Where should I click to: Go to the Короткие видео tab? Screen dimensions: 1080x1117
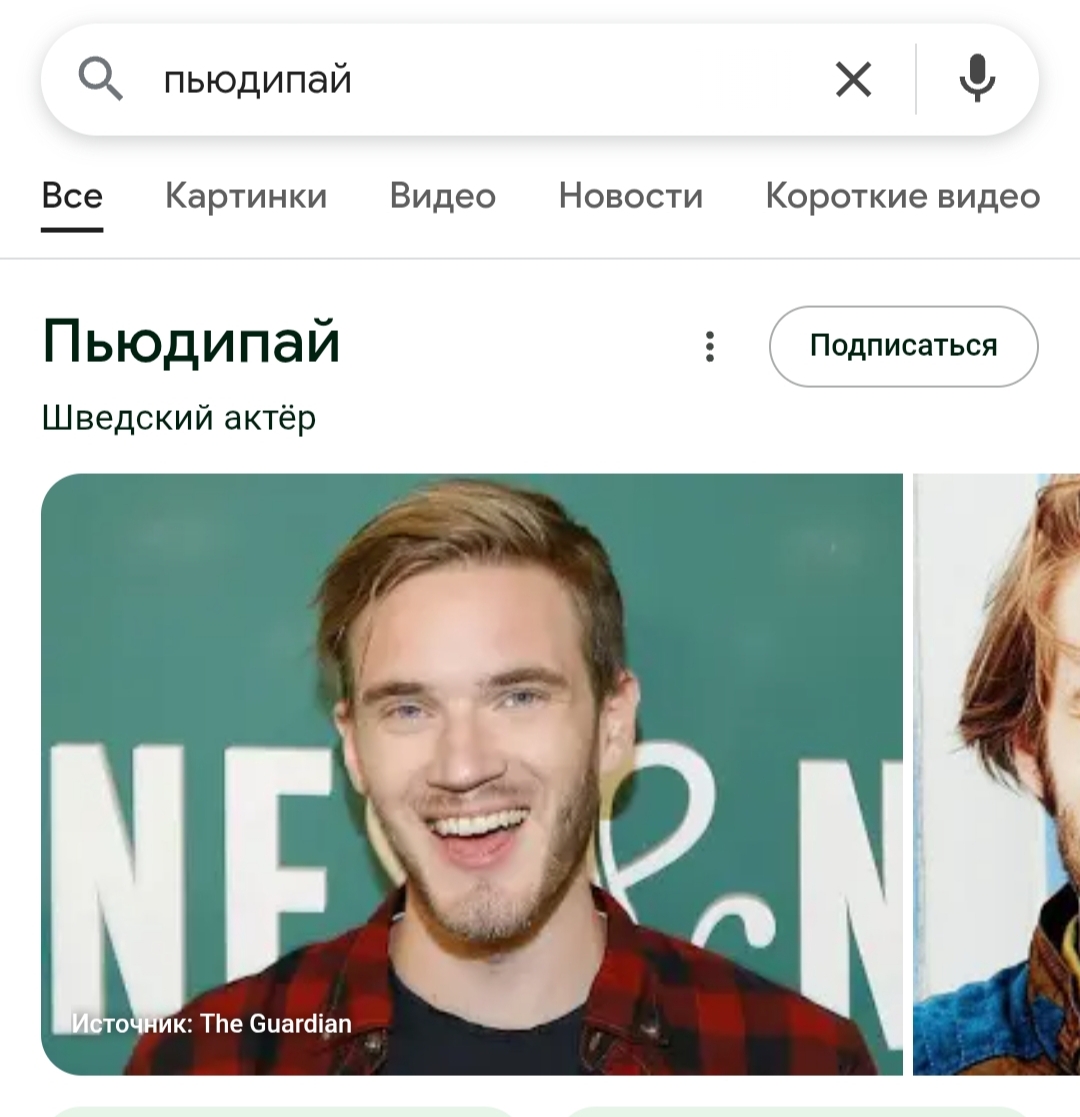point(903,195)
